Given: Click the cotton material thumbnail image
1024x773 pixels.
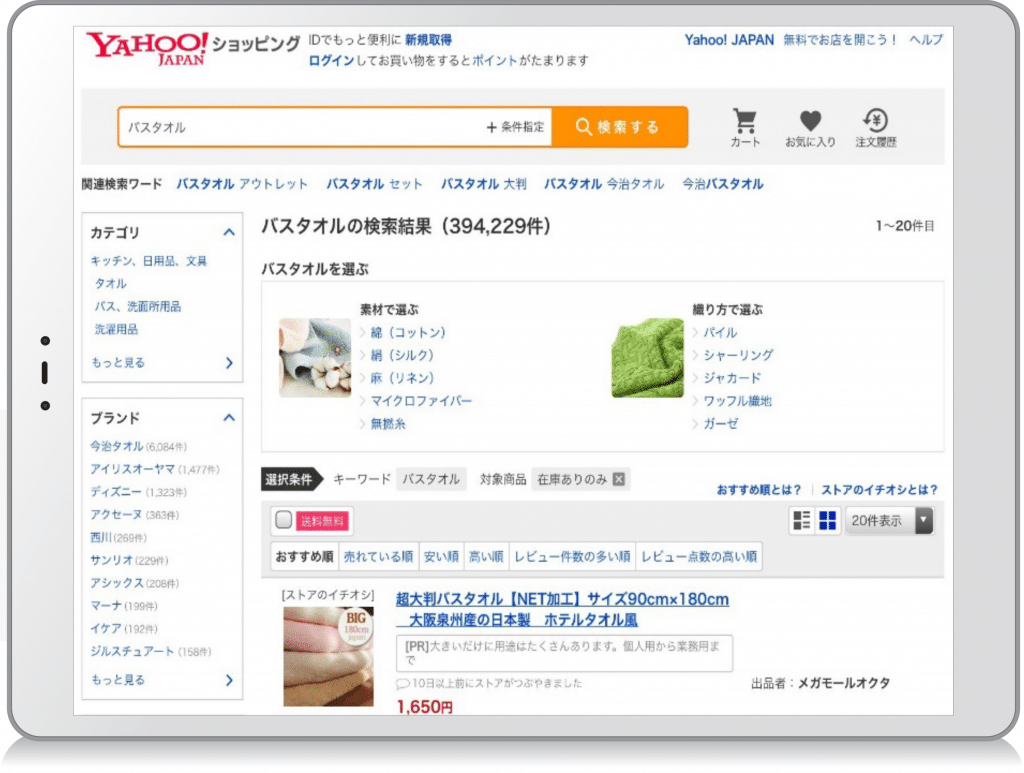Looking at the screenshot, I should (314, 357).
